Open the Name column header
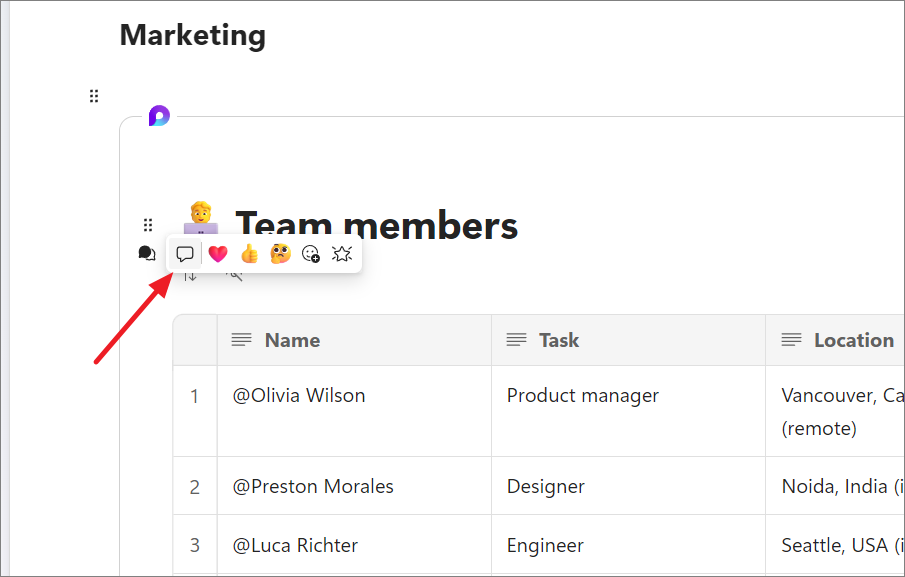Image resolution: width=905 pixels, height=577 pixels. (x=292, y=340)
